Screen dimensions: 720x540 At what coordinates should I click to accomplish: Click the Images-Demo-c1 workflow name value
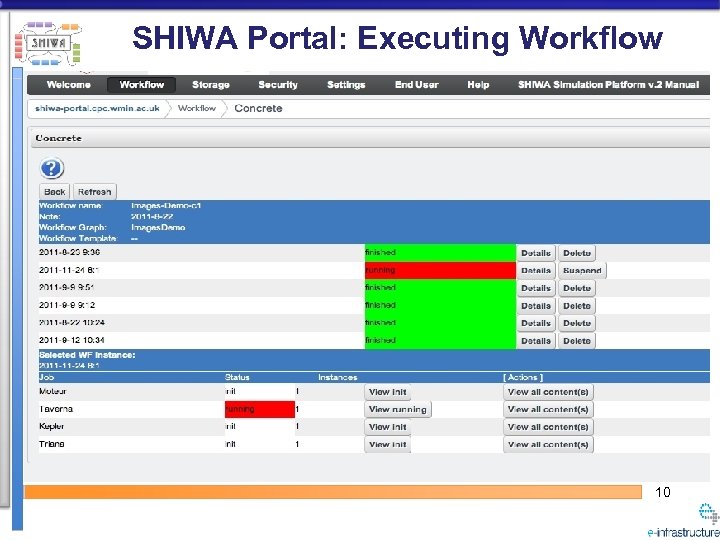click(166, 206)
